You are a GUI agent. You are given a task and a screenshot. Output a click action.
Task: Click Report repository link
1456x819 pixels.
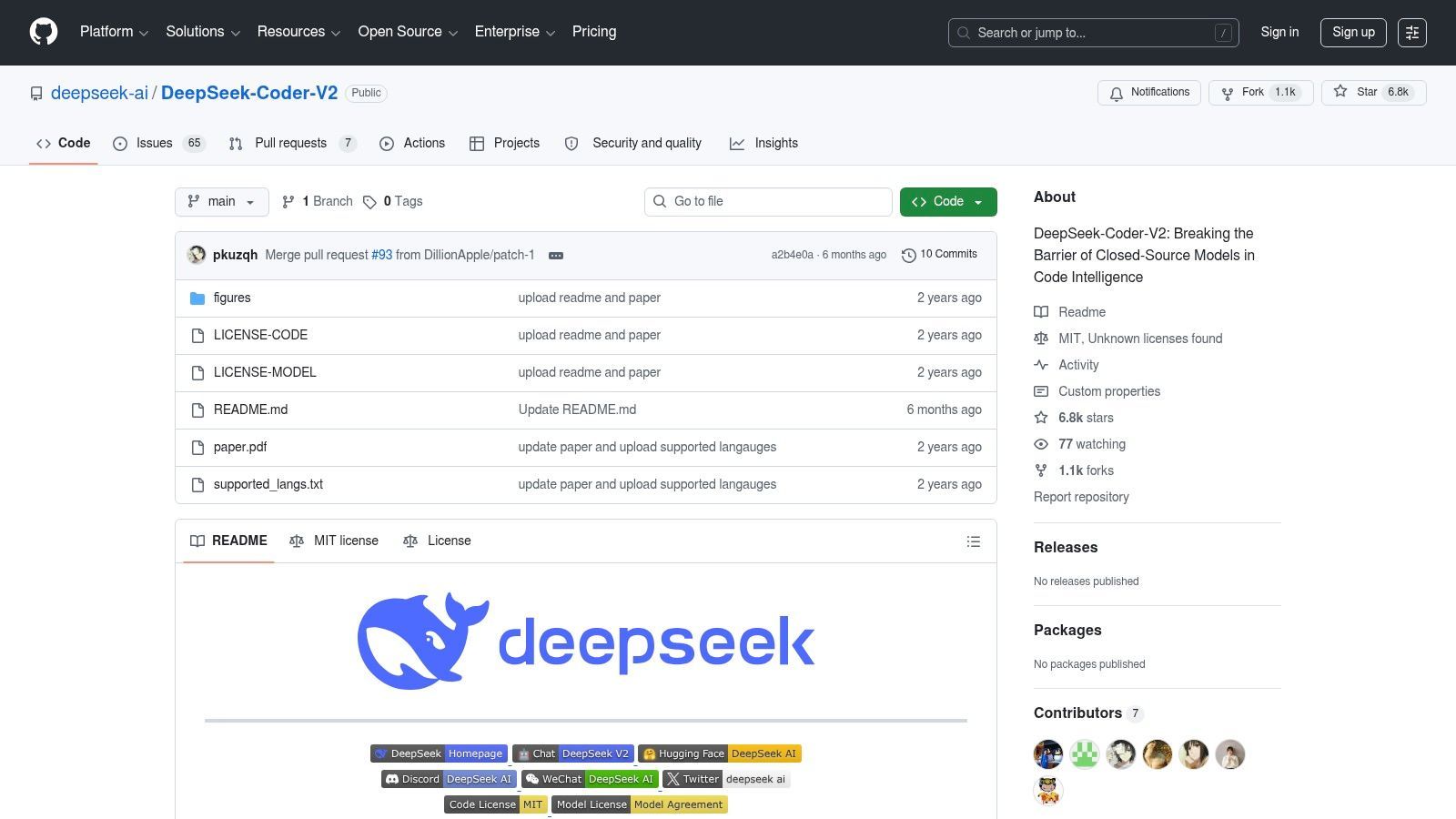(1081, 497)
